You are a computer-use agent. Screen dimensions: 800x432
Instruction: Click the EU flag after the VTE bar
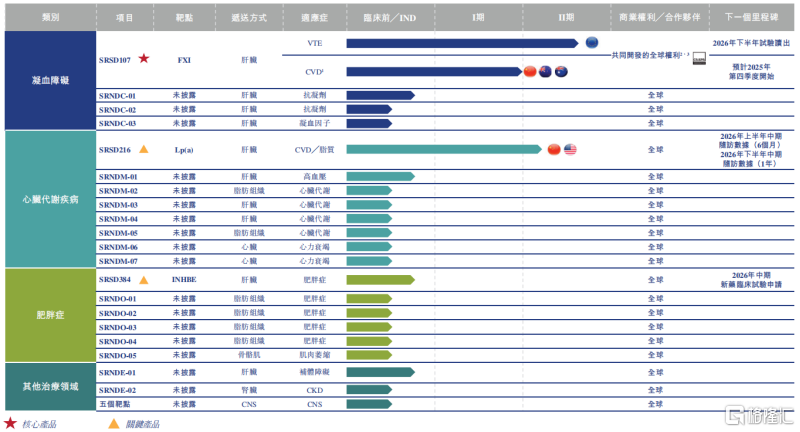592,42
